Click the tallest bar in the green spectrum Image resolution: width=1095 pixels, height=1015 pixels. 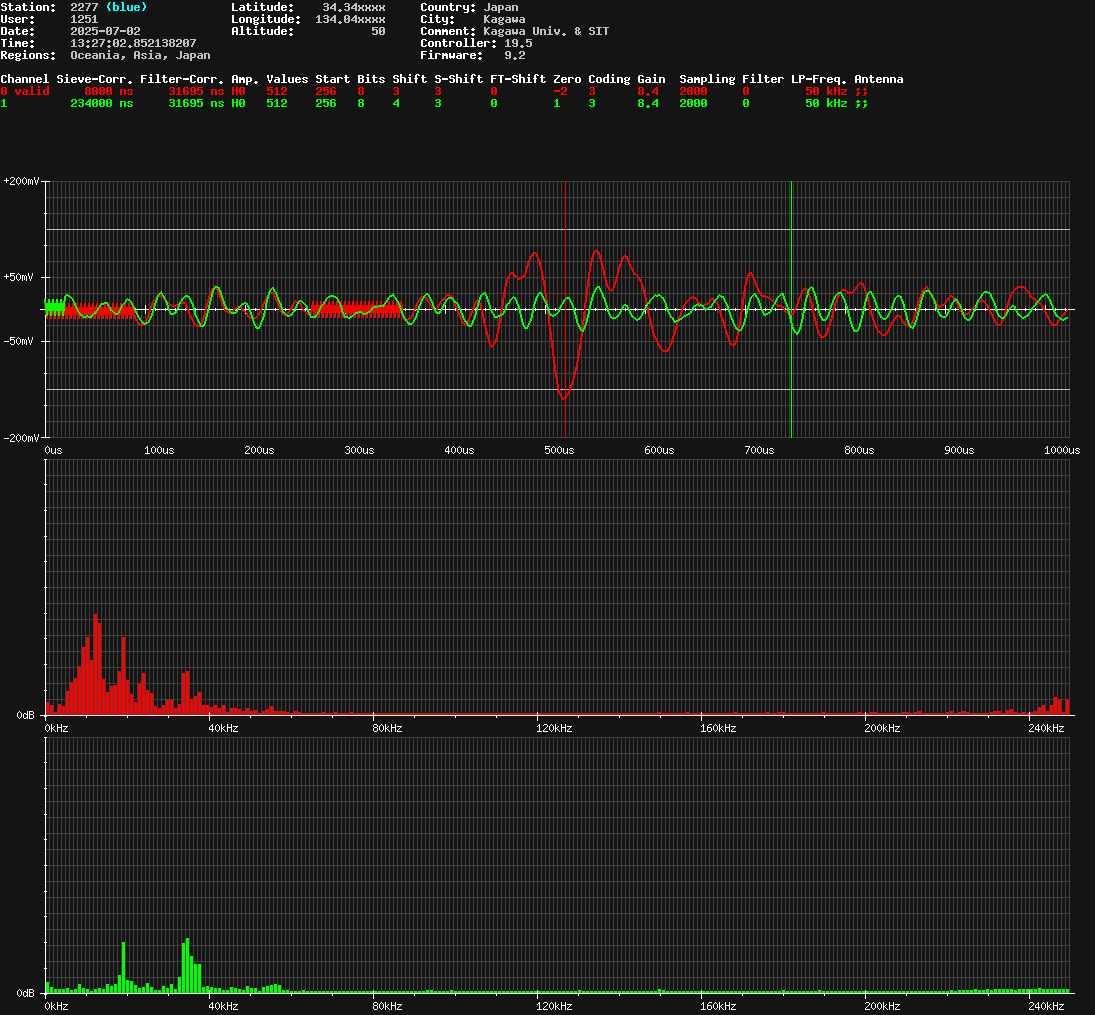pos(187,965)
